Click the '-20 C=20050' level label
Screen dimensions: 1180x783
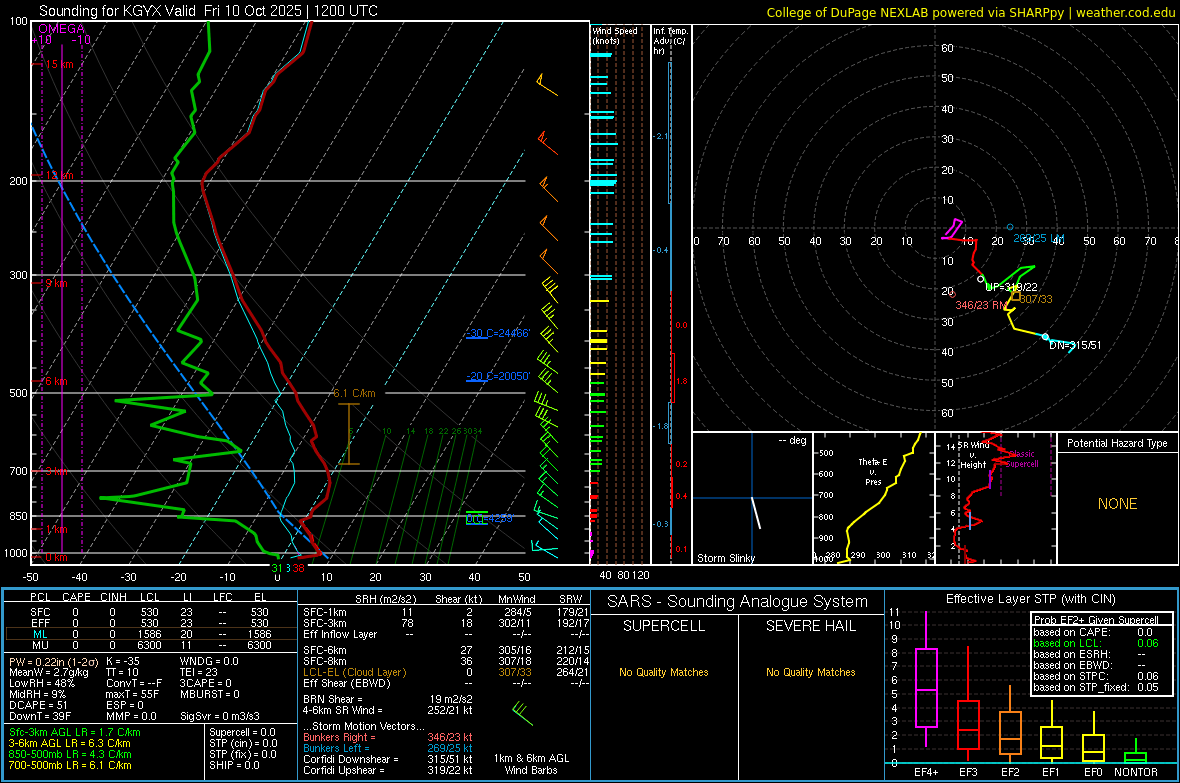tap(497, 376)
